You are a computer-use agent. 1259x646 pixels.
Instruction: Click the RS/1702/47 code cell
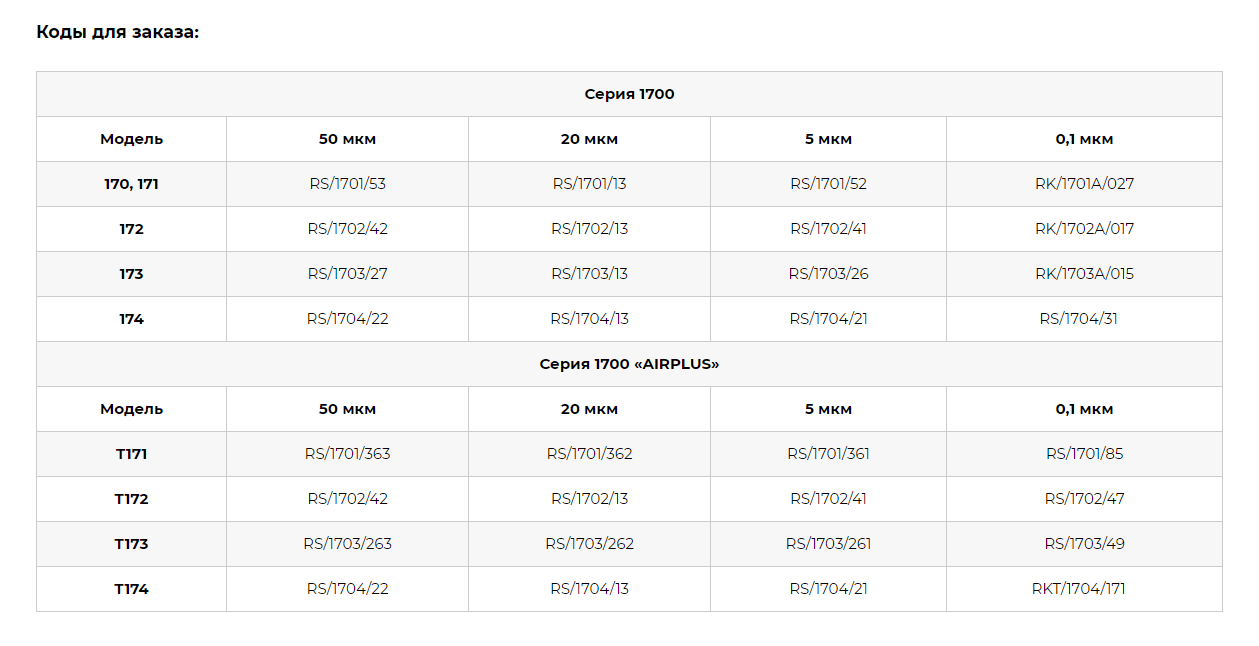1084,499
